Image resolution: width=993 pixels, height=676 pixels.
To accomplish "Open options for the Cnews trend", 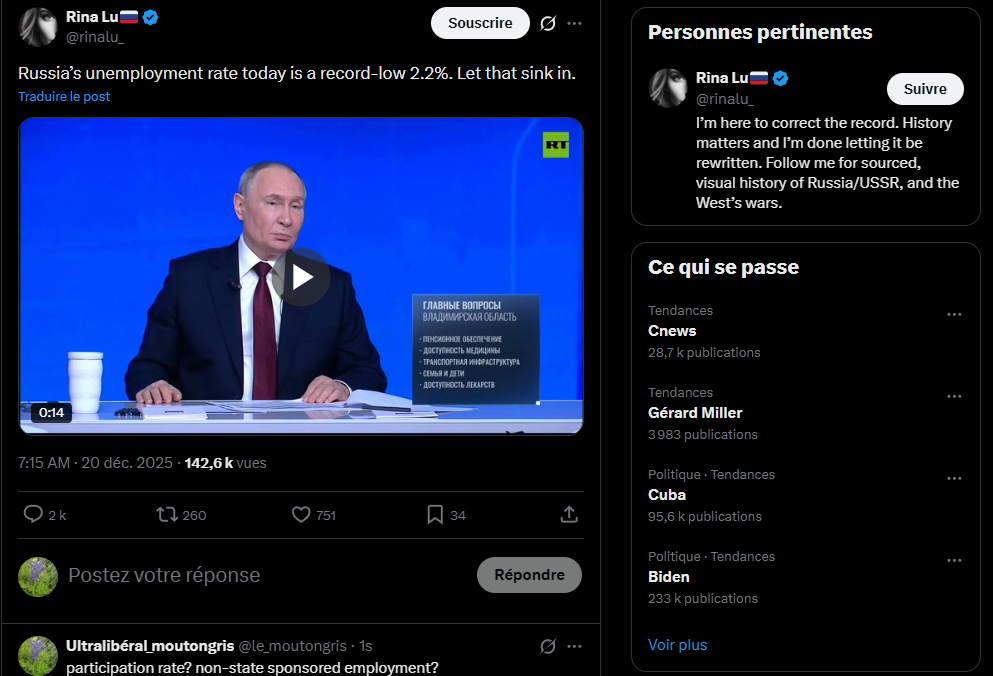I will [x=954, y=314].
